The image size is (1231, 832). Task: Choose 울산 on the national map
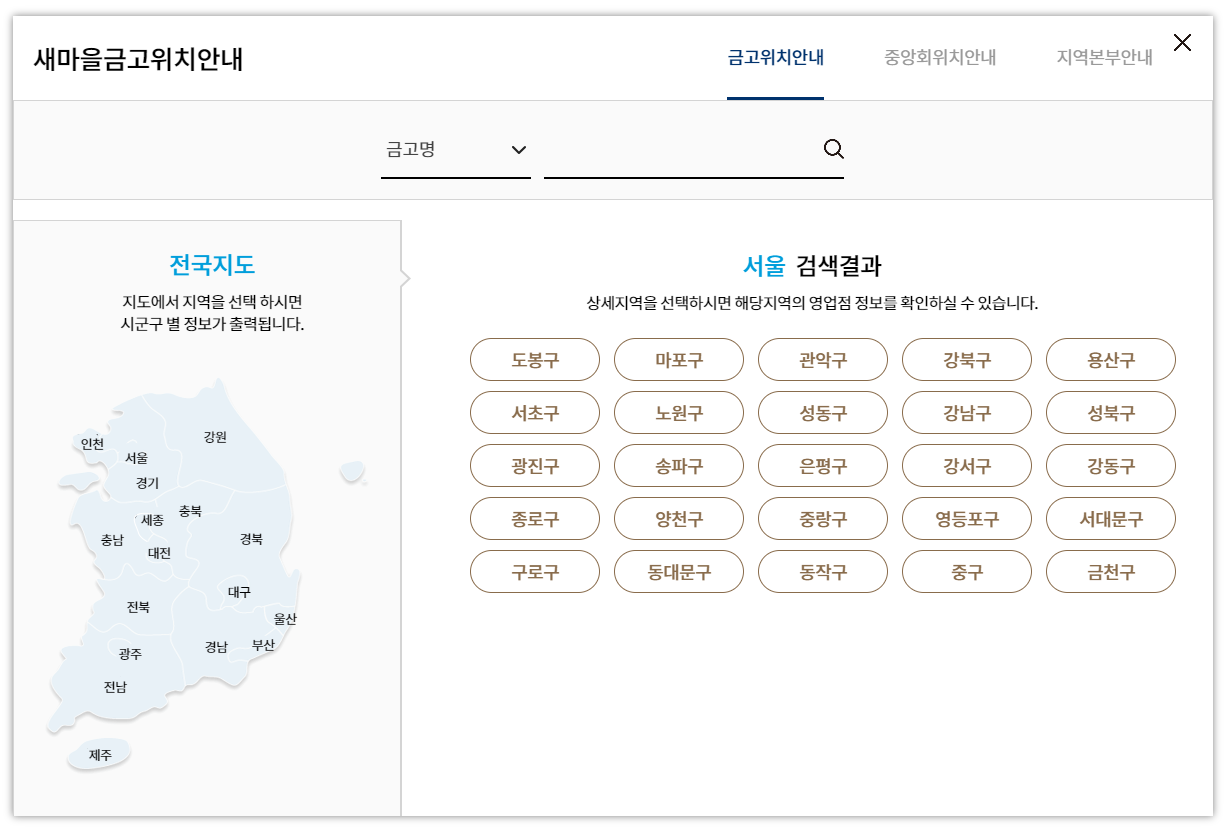[285, 619]
